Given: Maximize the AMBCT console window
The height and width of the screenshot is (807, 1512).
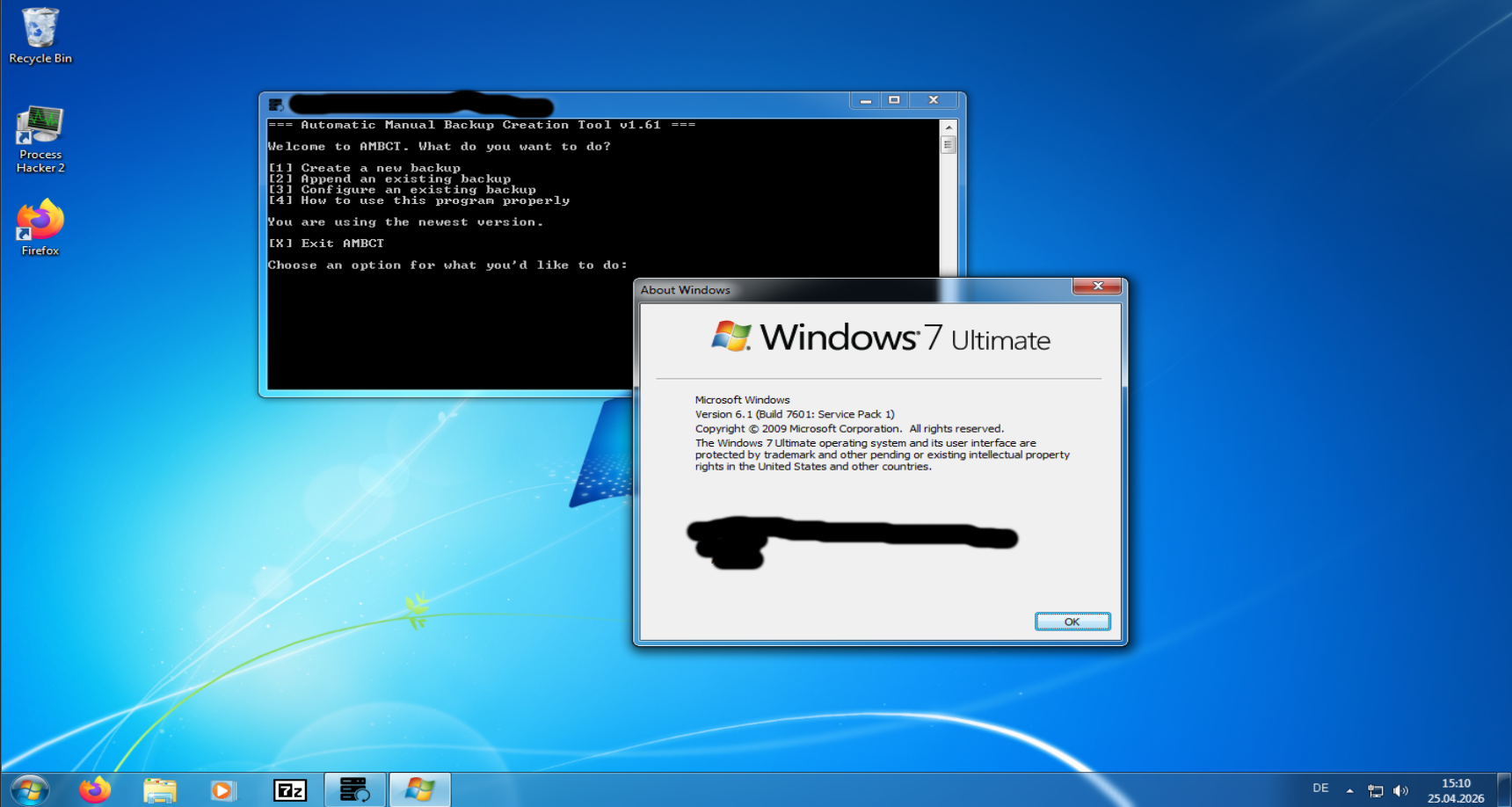Looking at the screenshot, I should point(894,100).
